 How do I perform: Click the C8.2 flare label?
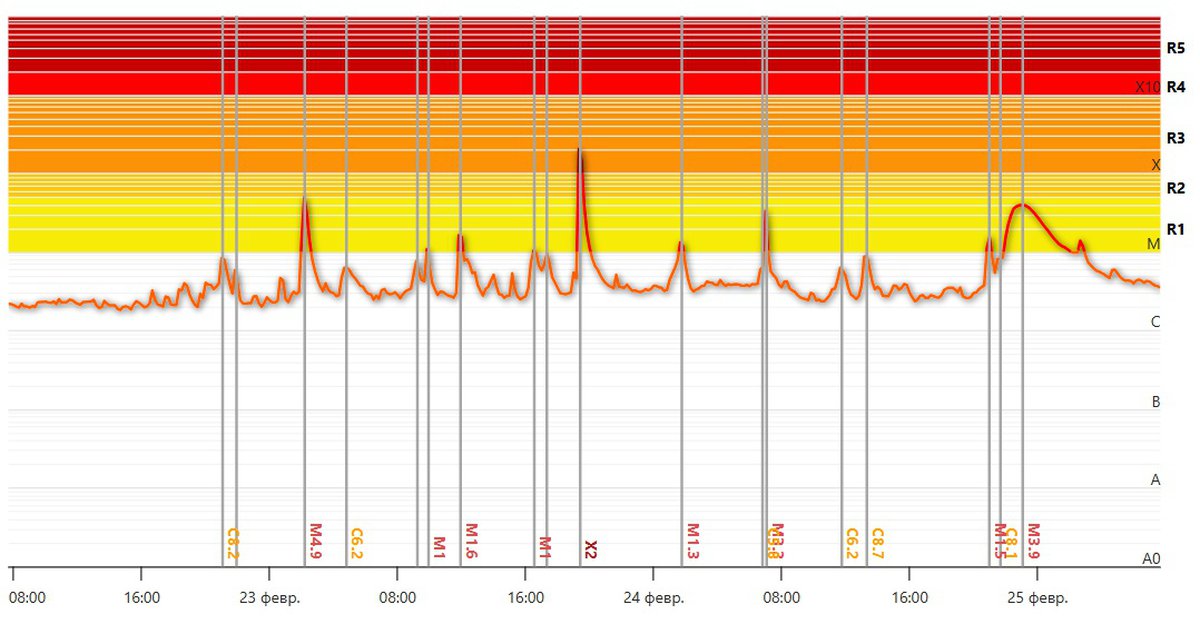233,543
